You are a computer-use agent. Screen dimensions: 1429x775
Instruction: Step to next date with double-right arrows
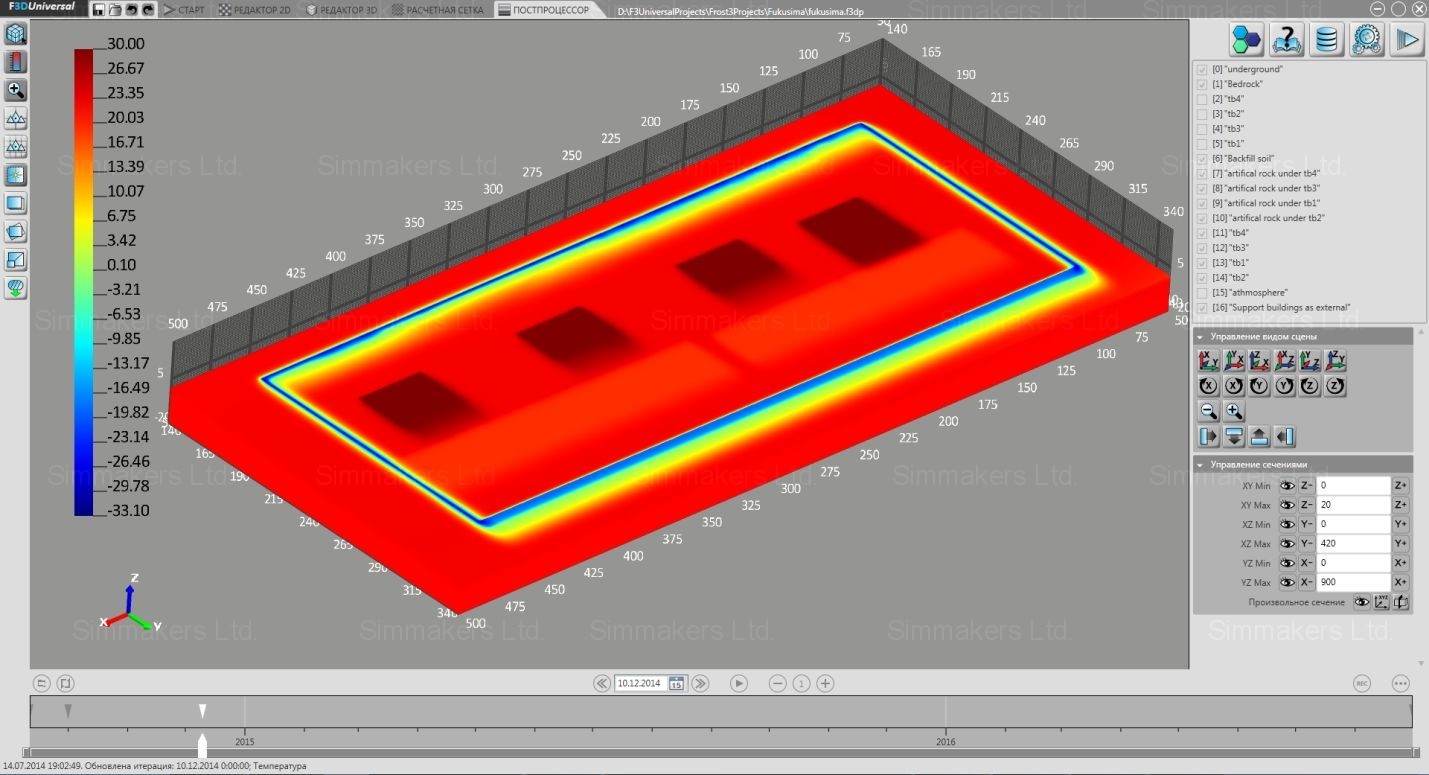pos(700,683)
